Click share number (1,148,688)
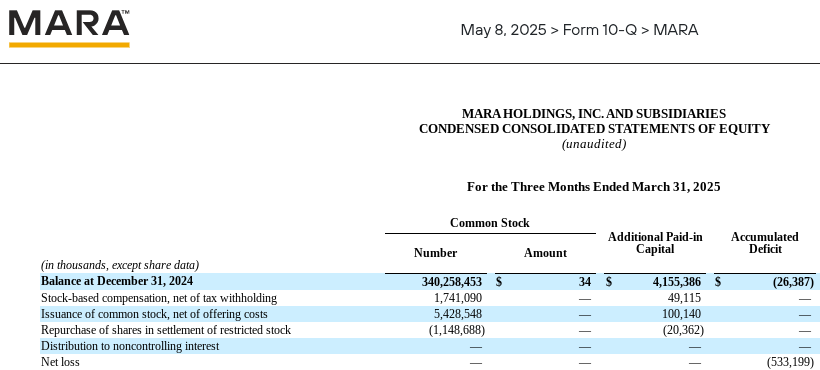Image resolution: width=820 pixels, height=370 pixels. (x=457, y=330)
